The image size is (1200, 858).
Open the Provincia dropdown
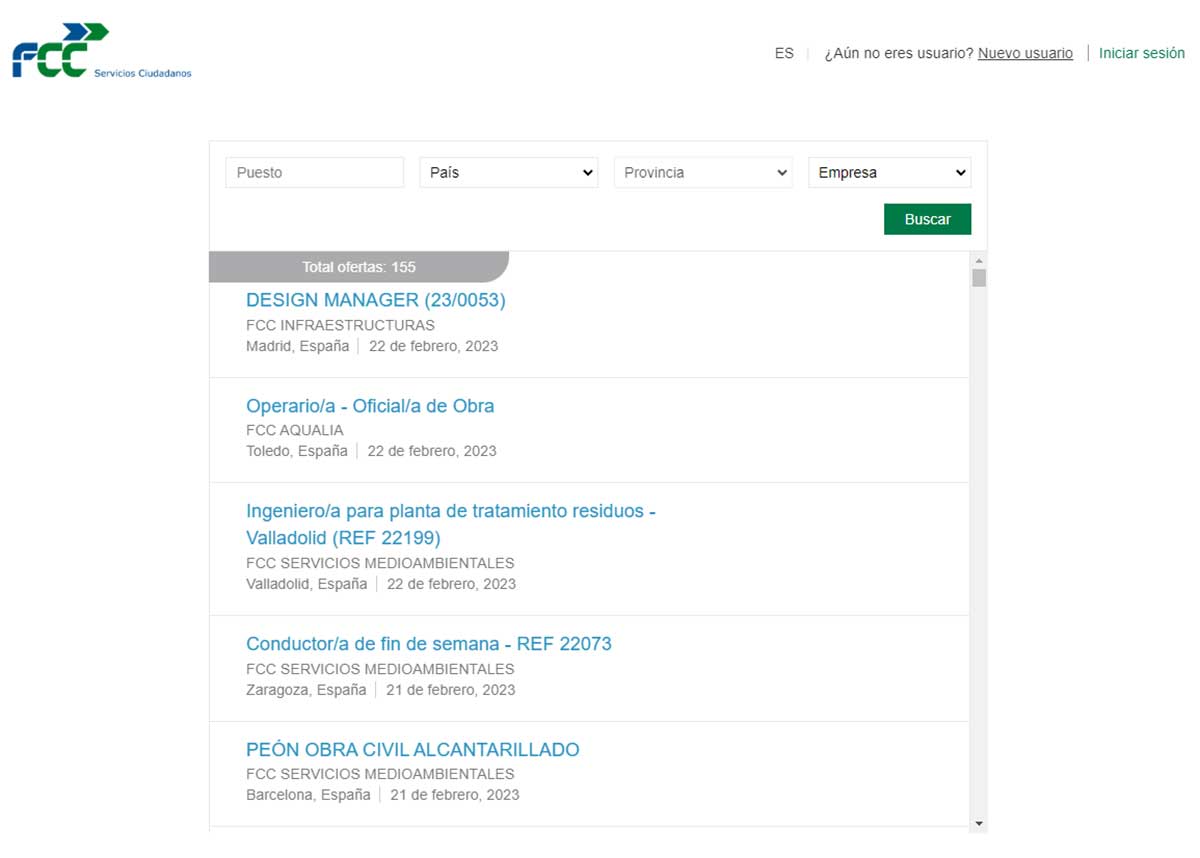(703, 172)
